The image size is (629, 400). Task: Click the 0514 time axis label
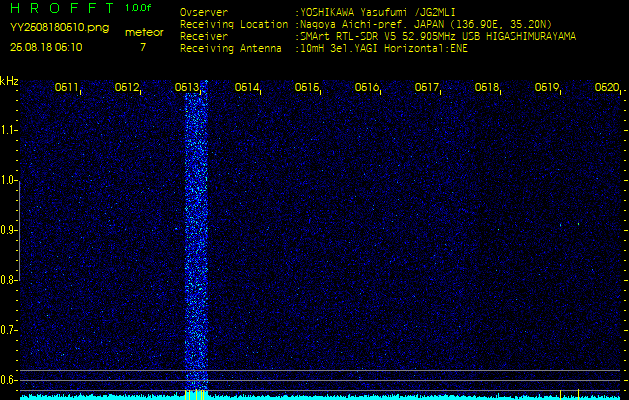pos(246,87)
